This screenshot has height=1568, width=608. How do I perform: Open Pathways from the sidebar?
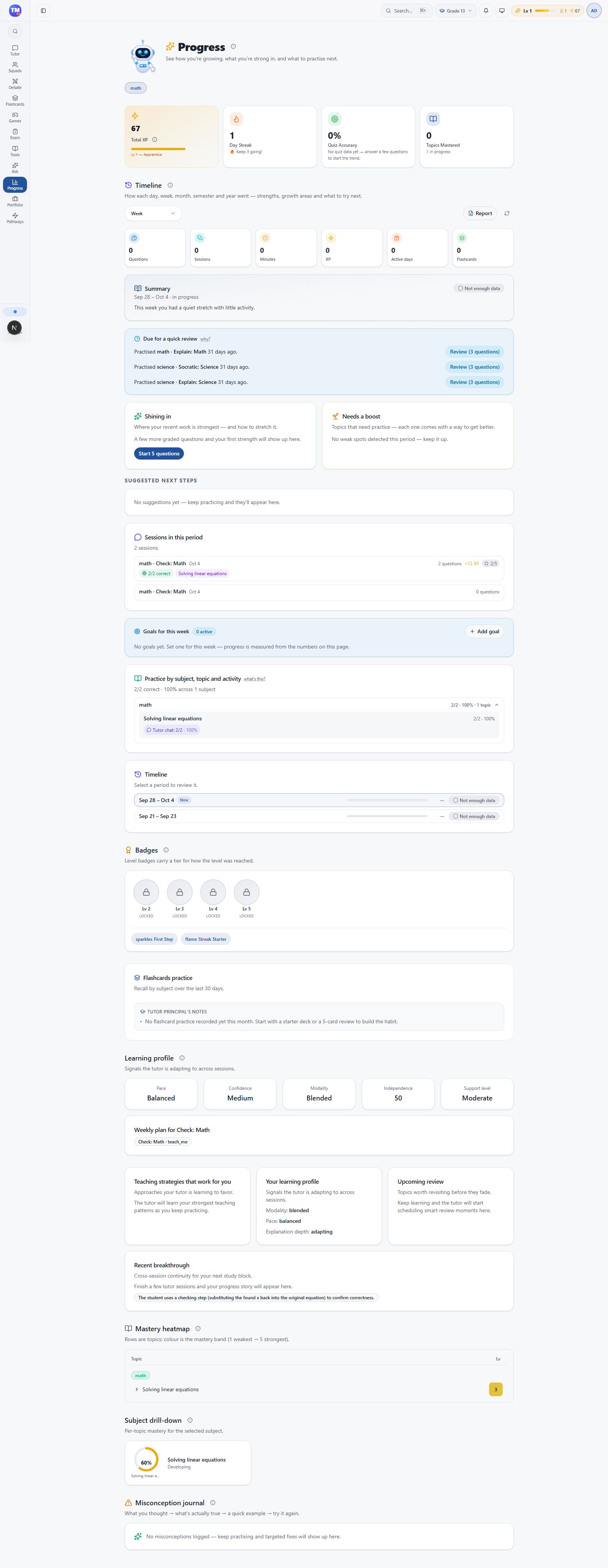(x=14, y=218)
